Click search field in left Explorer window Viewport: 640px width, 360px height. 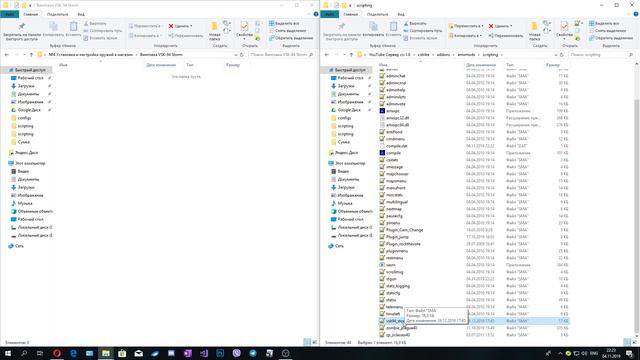(282, 55)
